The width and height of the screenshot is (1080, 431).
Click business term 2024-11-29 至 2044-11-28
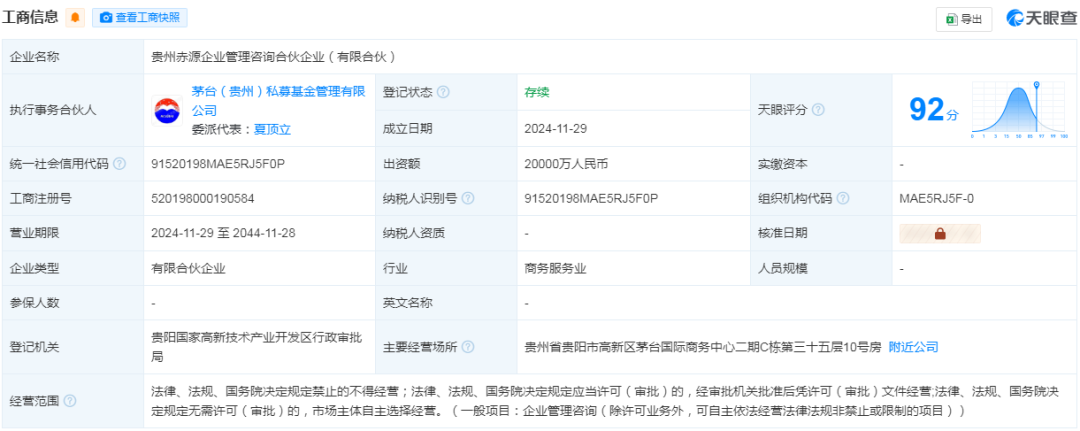[x=223, y=233]
